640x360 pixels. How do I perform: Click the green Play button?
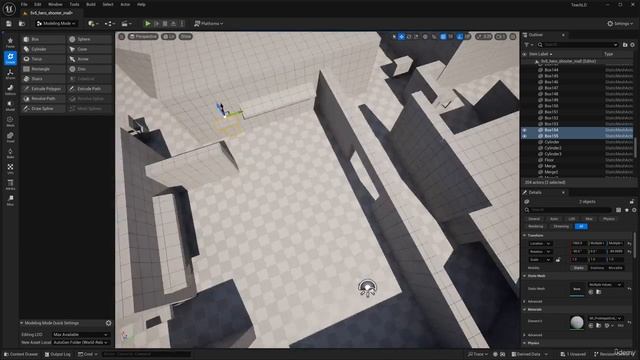(x=148, y=24)
